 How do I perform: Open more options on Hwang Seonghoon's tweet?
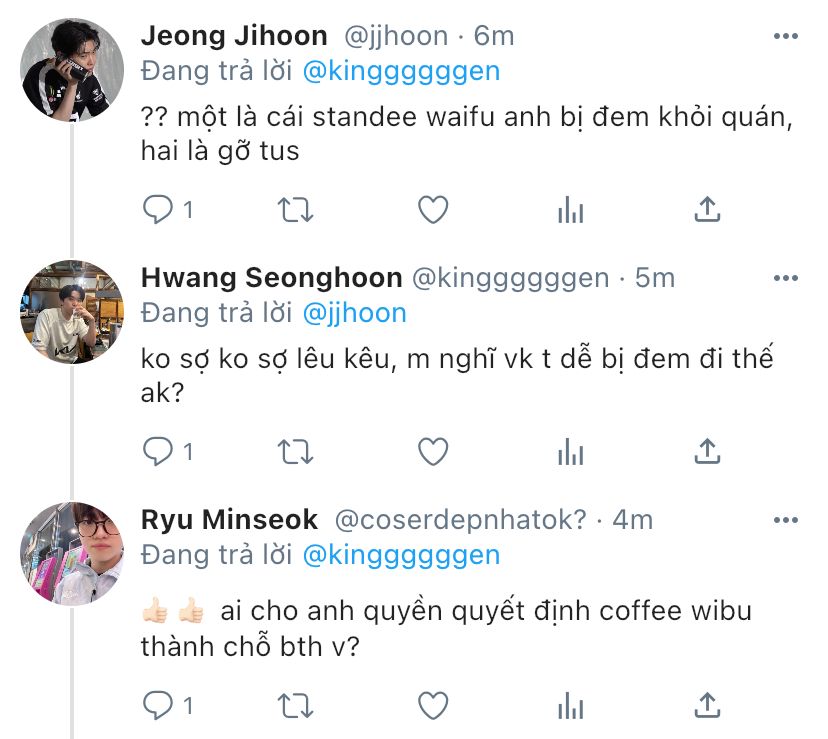coord(785,278)
